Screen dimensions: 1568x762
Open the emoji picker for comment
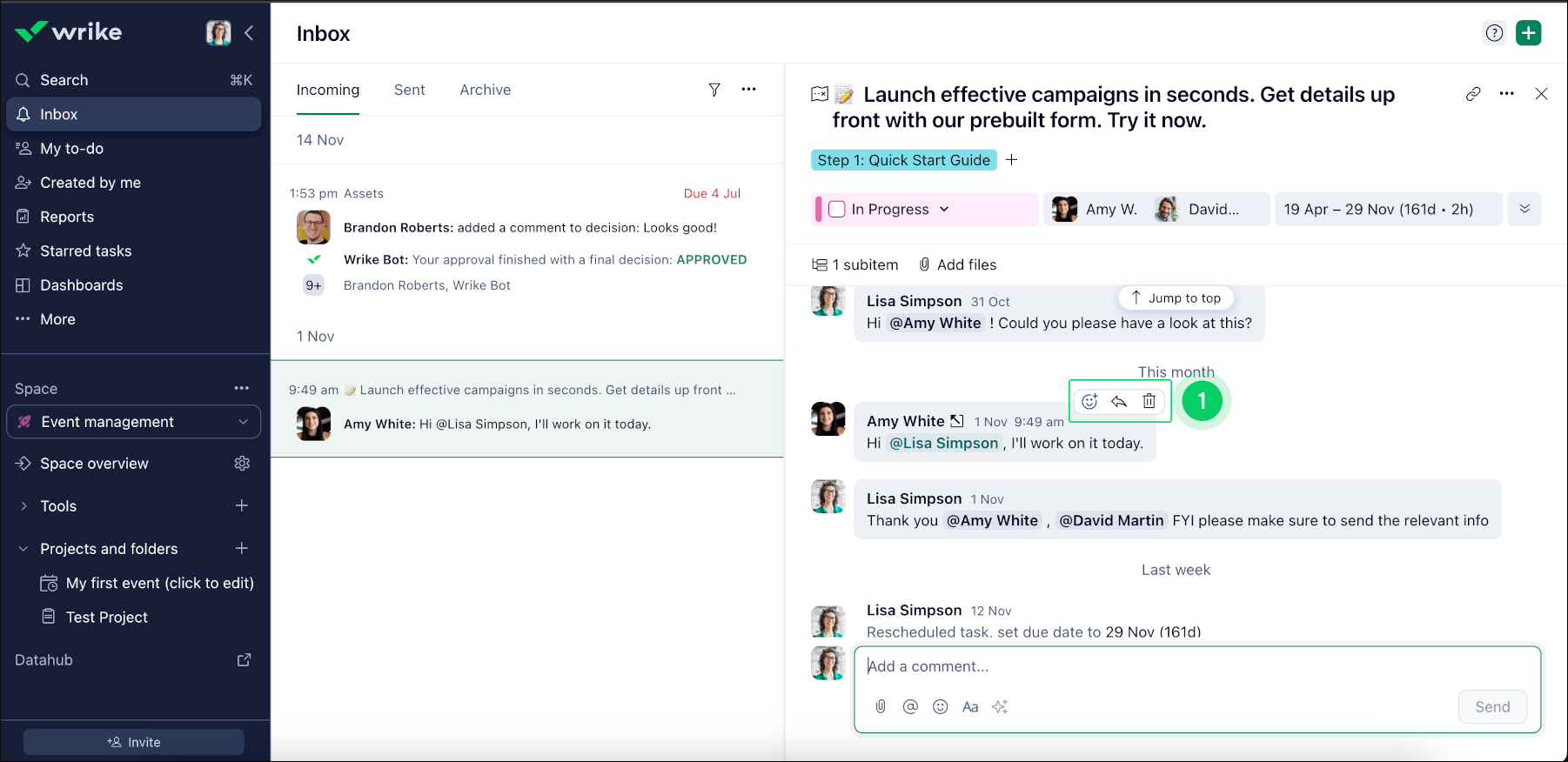point(940,706)
